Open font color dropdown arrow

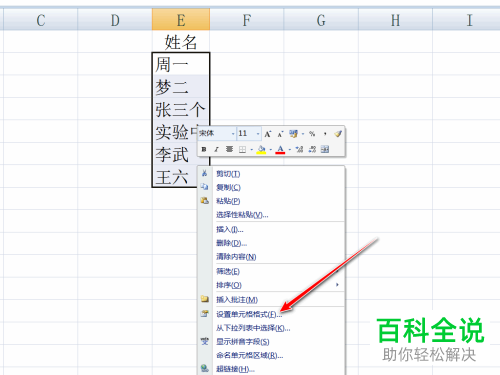click(290, 149)
